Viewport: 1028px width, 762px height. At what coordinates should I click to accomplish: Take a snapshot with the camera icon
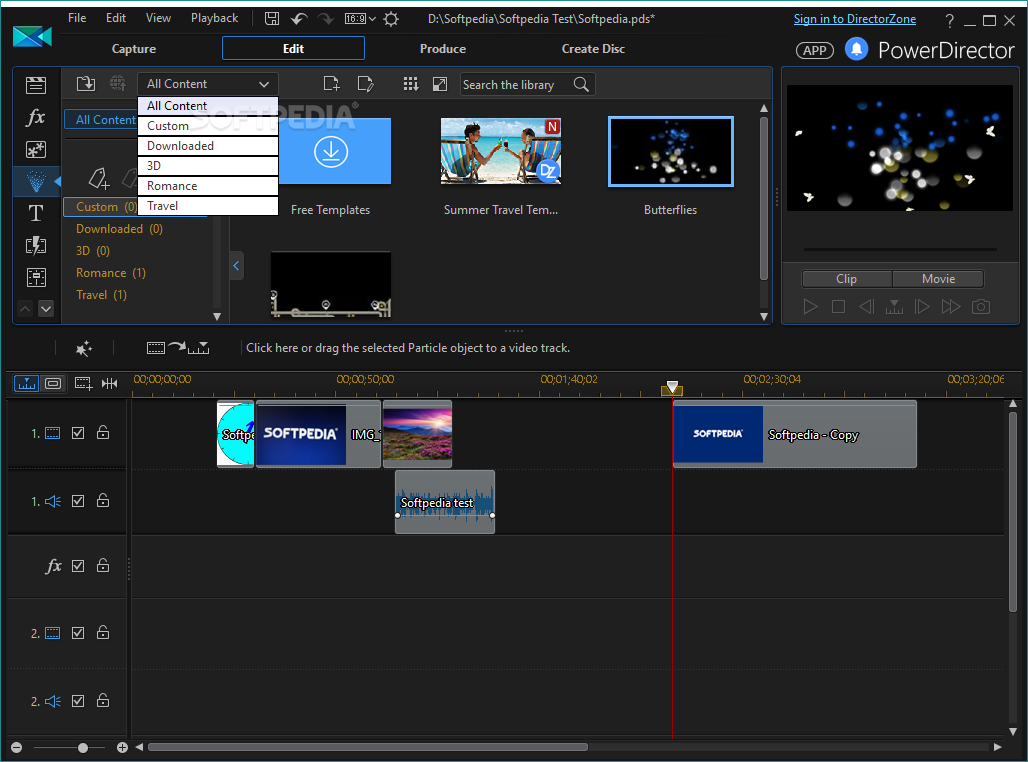(x=981, y=307)
